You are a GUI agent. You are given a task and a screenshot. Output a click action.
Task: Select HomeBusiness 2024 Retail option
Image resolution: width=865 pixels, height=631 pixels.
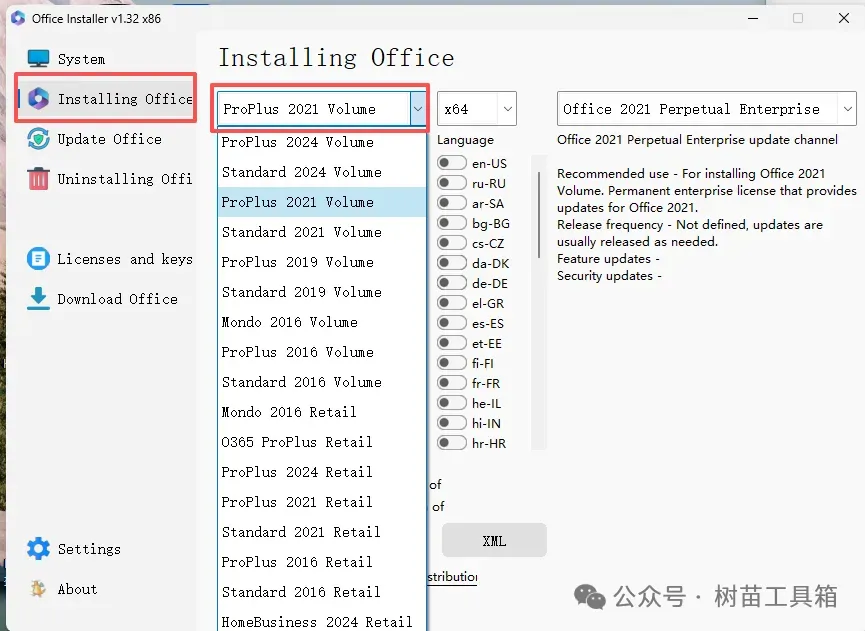322,620
